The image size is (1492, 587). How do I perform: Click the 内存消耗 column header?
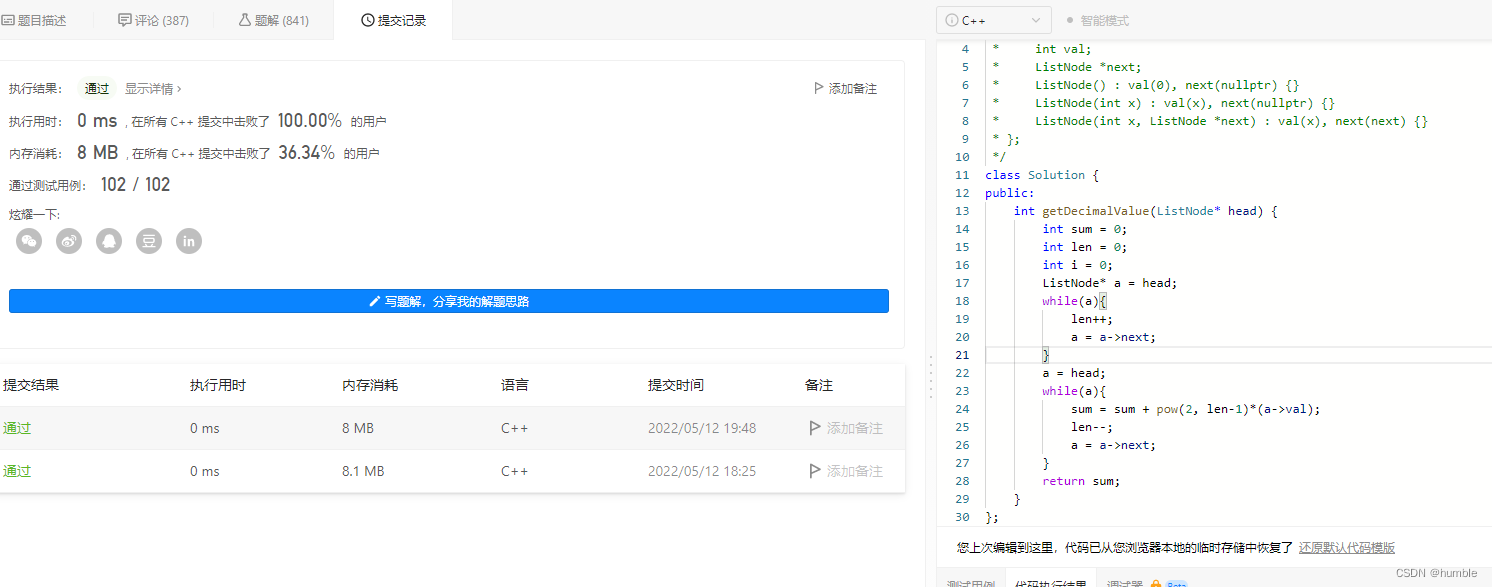point(370,385)
